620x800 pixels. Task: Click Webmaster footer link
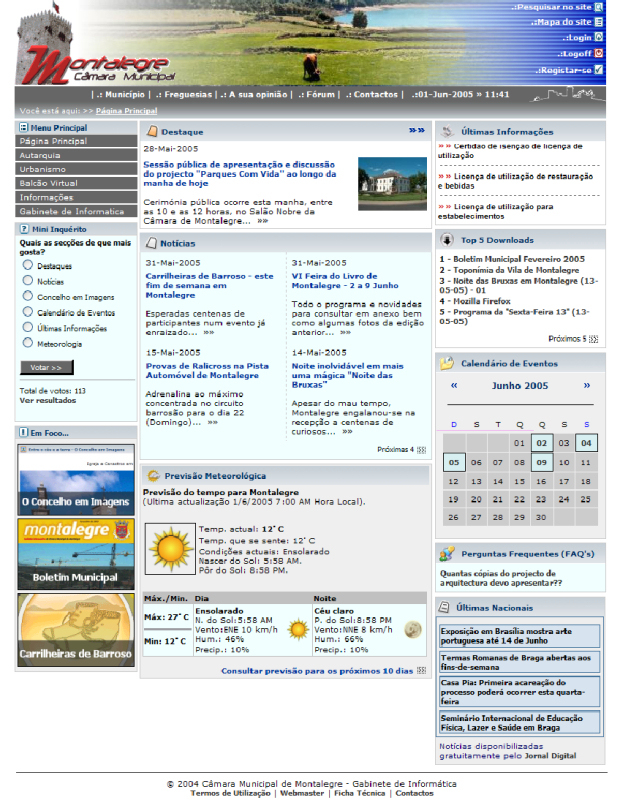tap(302, 793)
